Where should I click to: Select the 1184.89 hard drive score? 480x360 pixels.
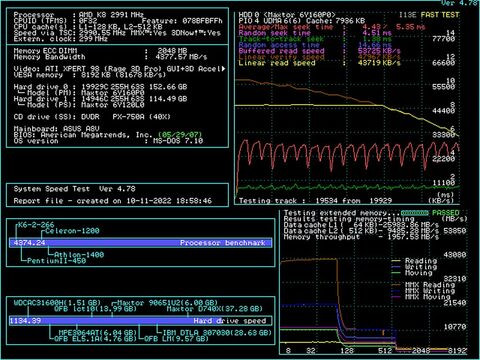25,321
